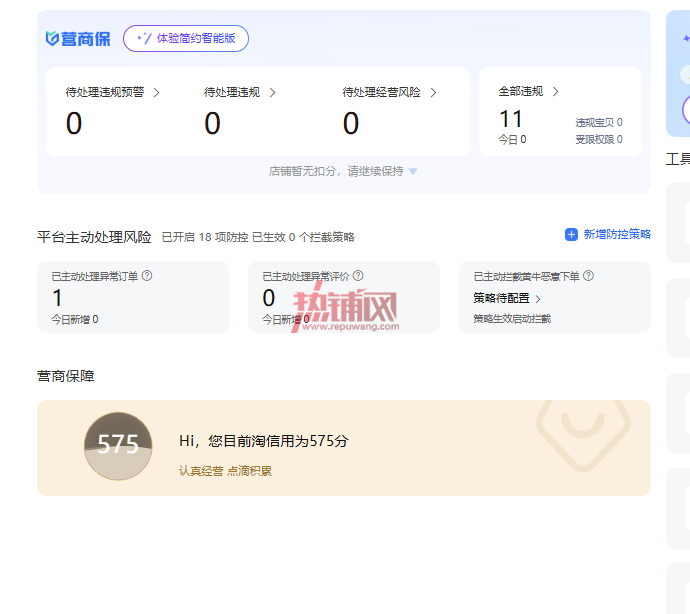This screenshot has width=690, height=614.
Task: Open 策略待配置 link
Action: (x=507, y=298)
